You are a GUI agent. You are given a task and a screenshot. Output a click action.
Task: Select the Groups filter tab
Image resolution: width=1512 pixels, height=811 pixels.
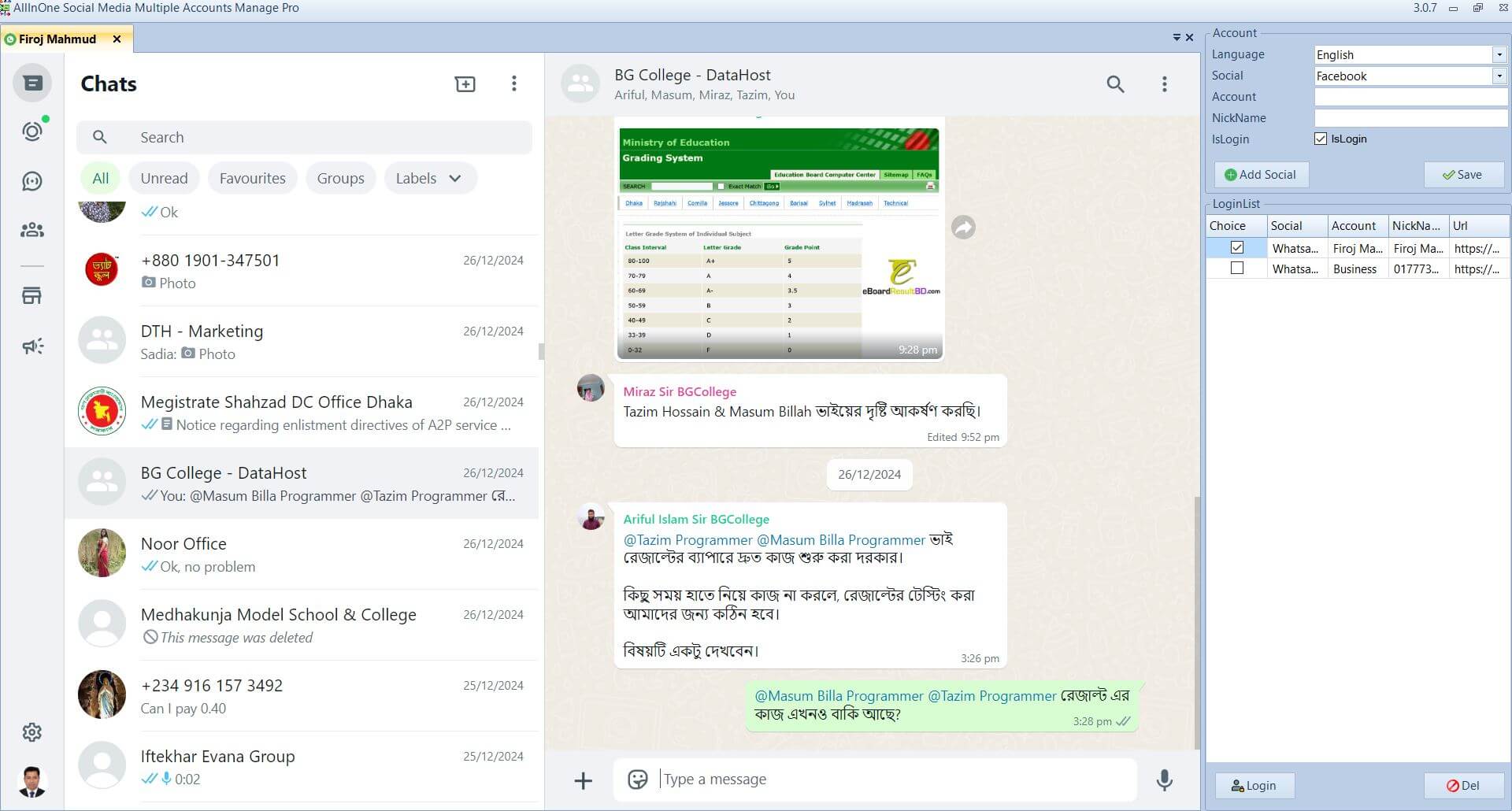coord(340,179)
